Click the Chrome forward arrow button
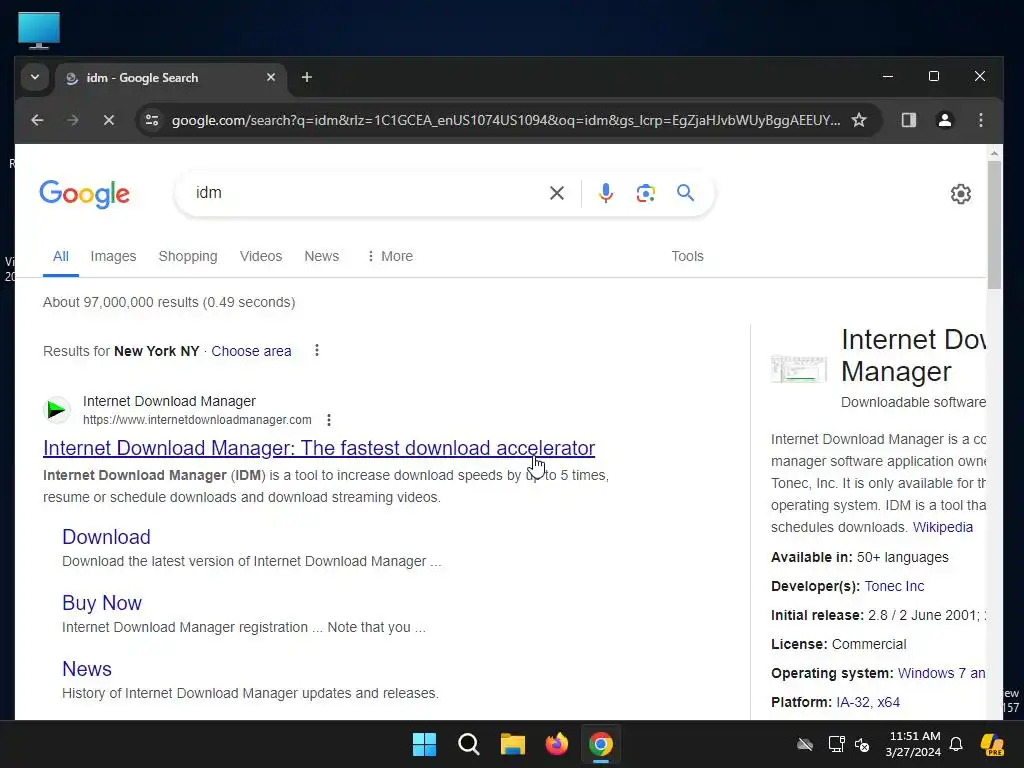1024x768 pixels. coord(72,120)
